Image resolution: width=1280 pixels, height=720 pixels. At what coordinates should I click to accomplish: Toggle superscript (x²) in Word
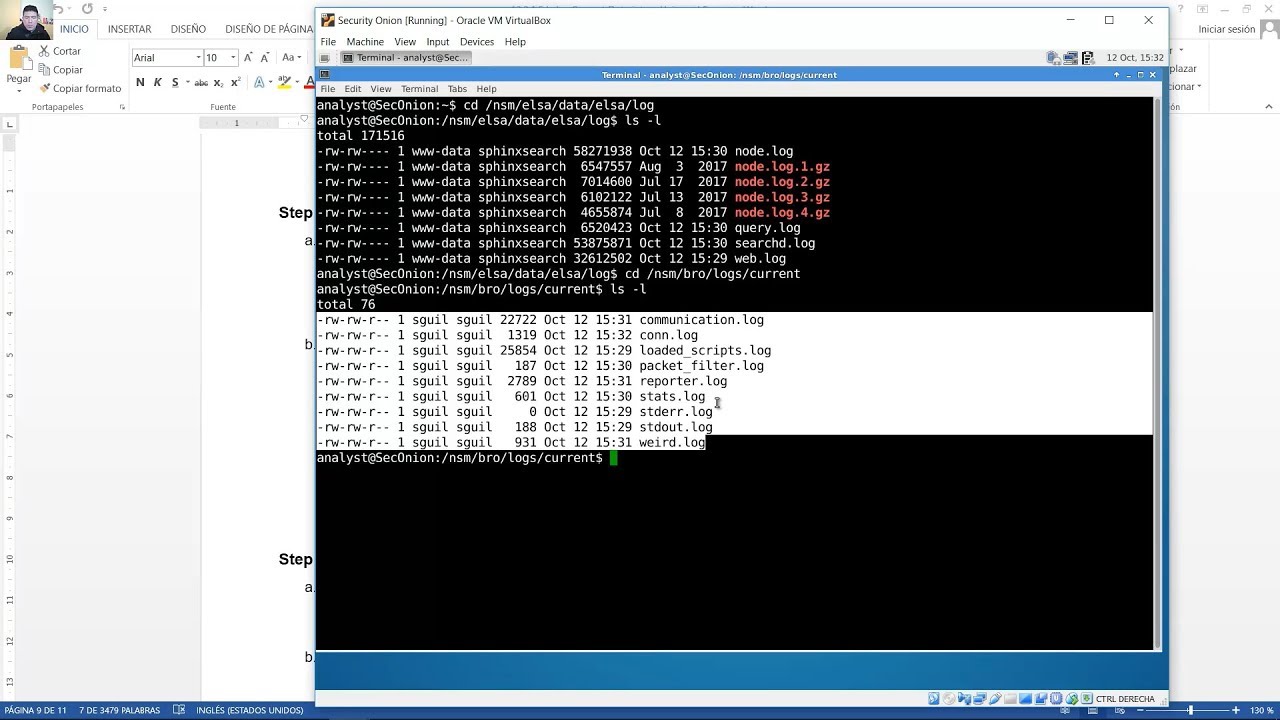(235, 82)
